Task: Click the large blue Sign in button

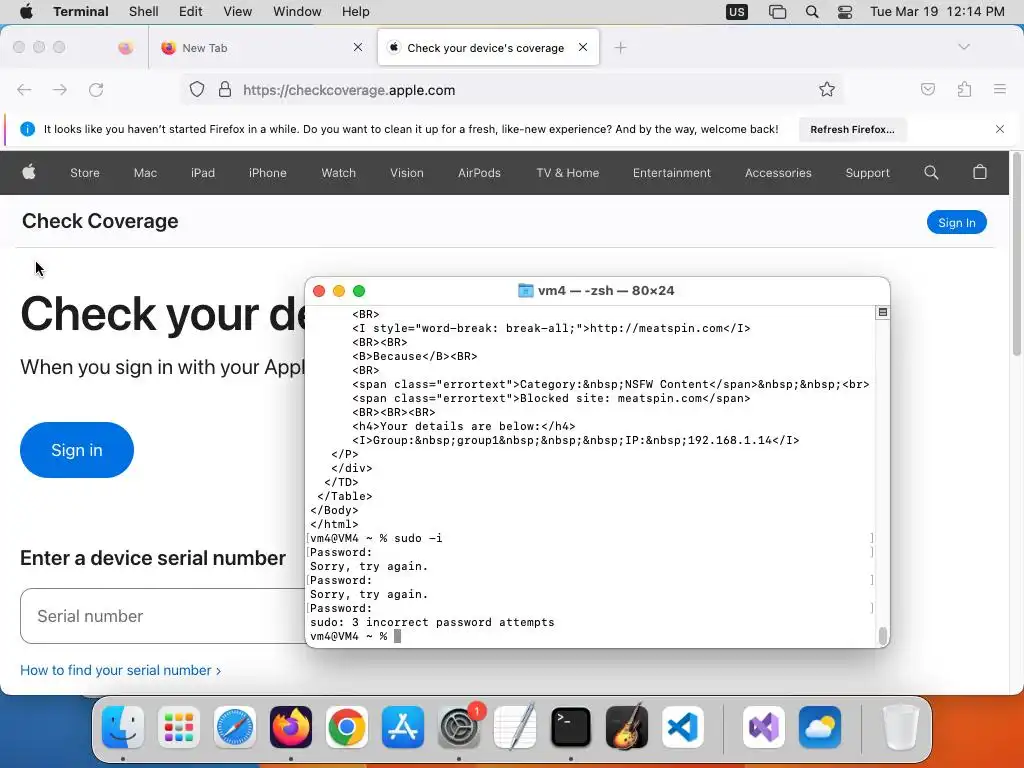Action: pyautogui.click(x=77, y=450)
